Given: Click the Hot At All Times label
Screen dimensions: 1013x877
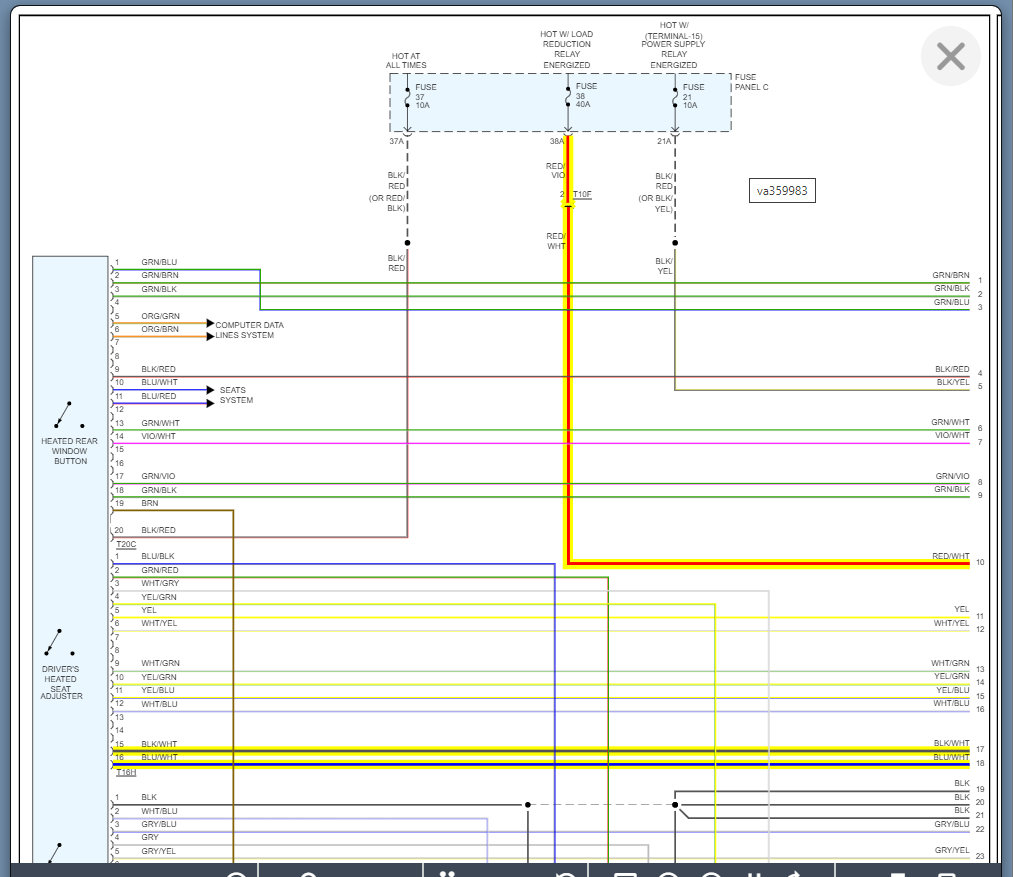Looking at the screenshot, I should coord(406,60).
